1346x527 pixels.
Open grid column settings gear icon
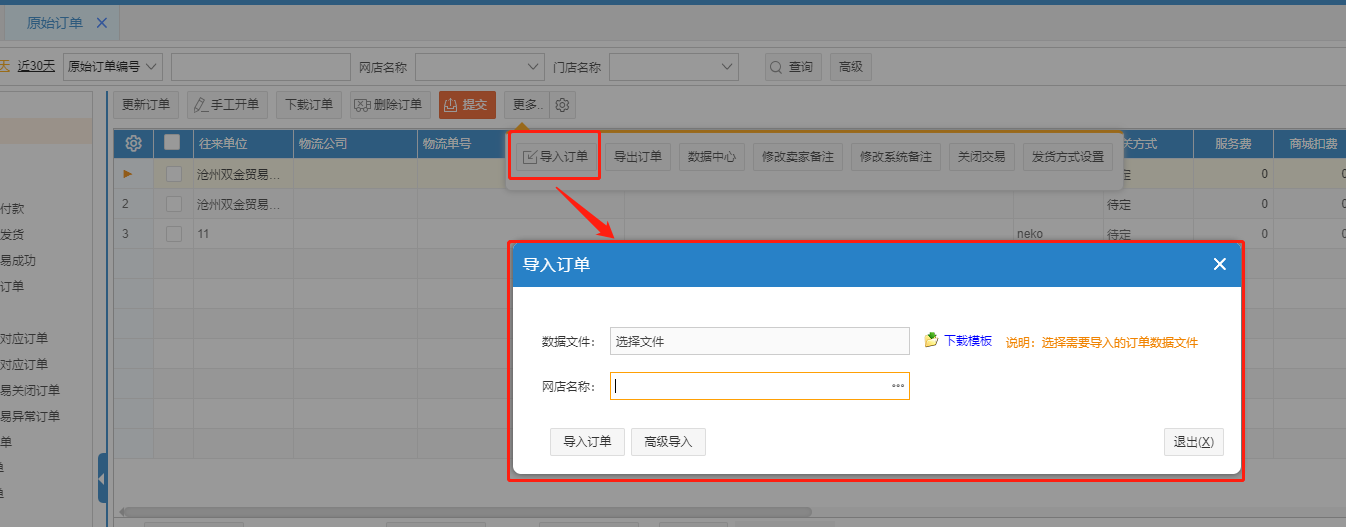133,143
